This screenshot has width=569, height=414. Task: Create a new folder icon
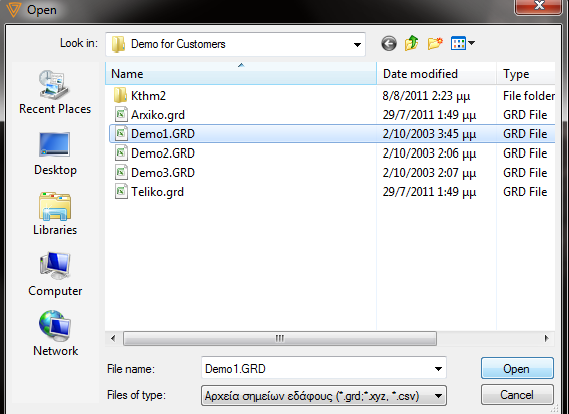click(435, 43)
